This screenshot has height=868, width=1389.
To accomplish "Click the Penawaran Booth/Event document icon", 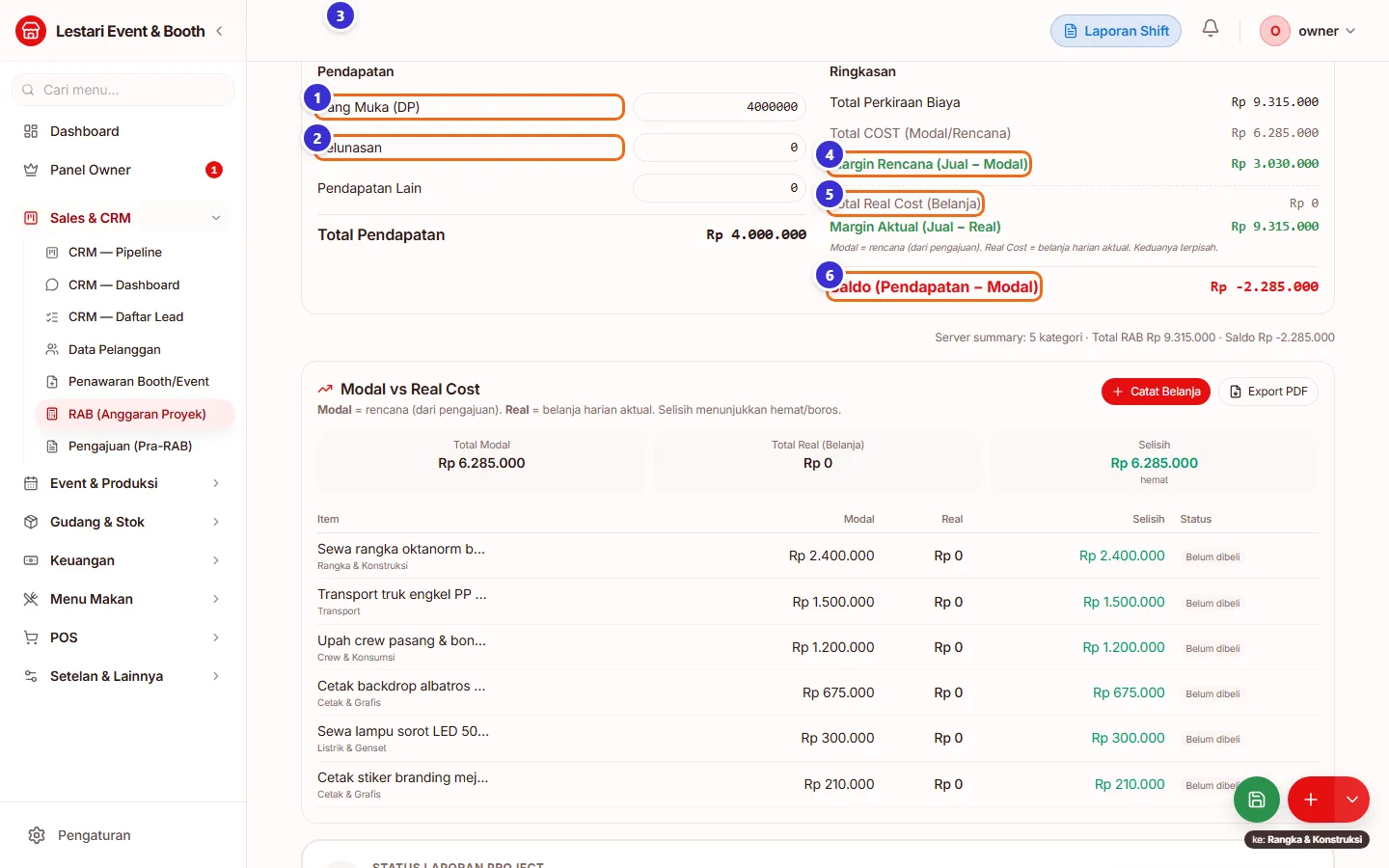I will [x=52, y=382].
